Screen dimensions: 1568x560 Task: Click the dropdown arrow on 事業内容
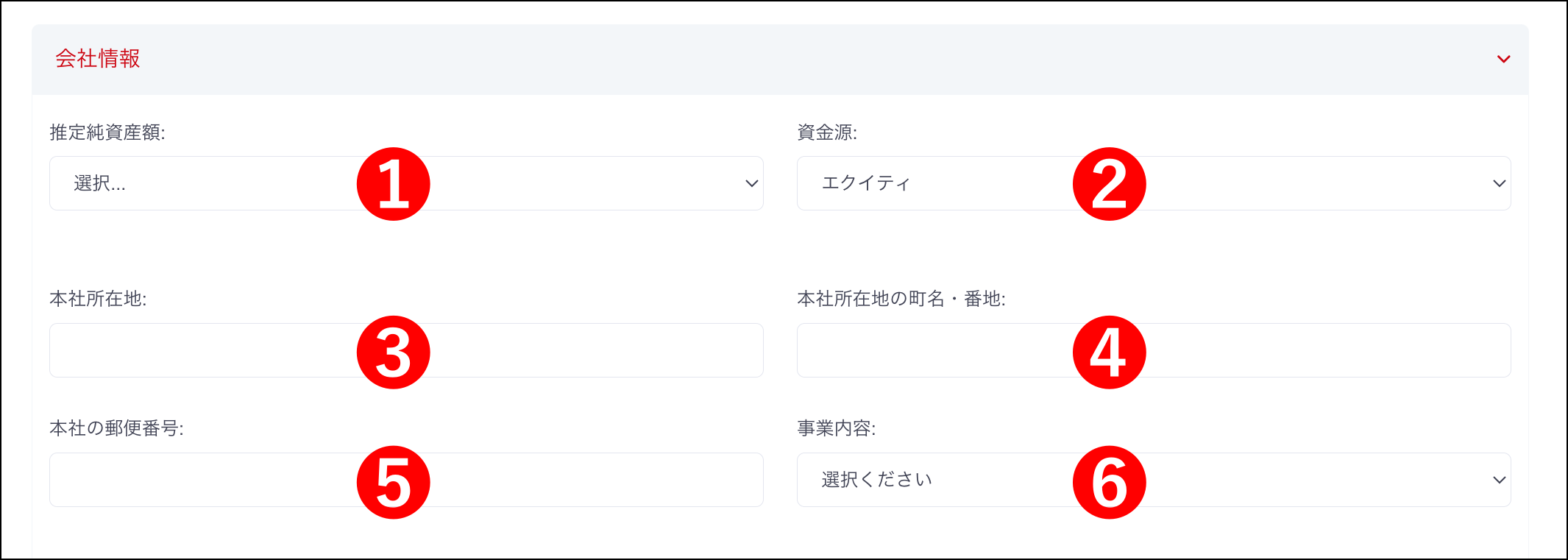1499,480
